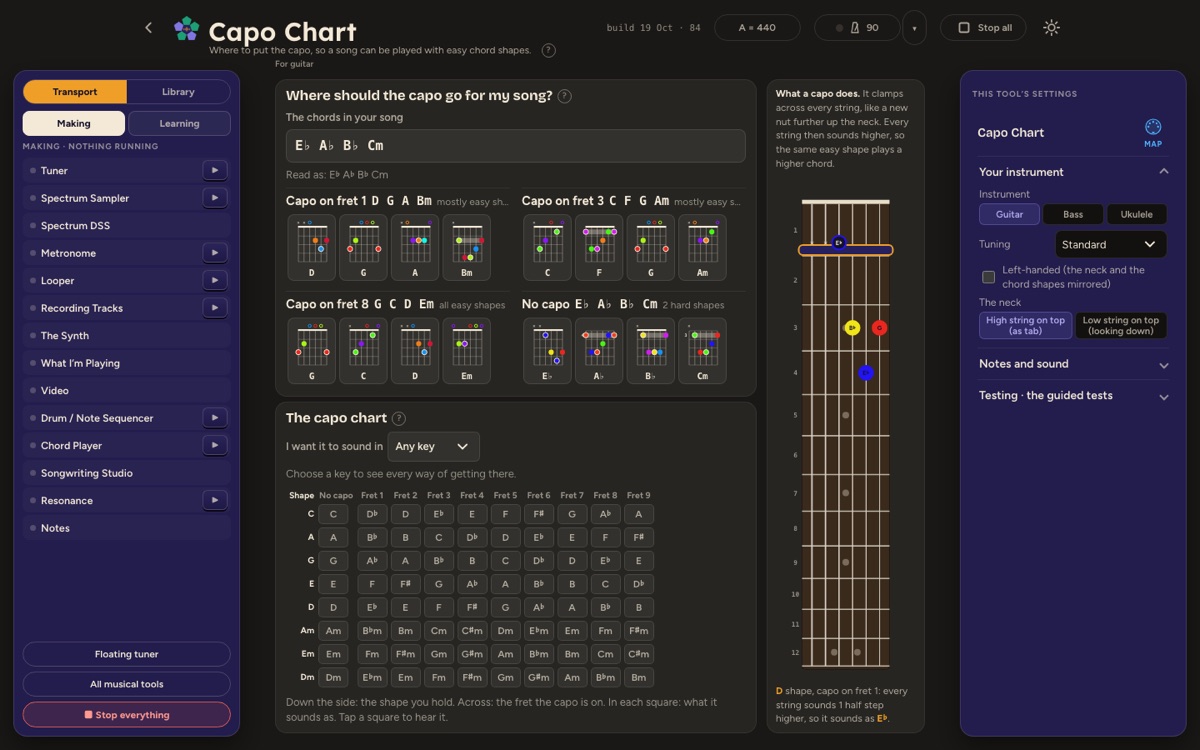Start the Chord Player play button
The height and width of the screenshot is (750, 1200).
(x=215, y=446)
